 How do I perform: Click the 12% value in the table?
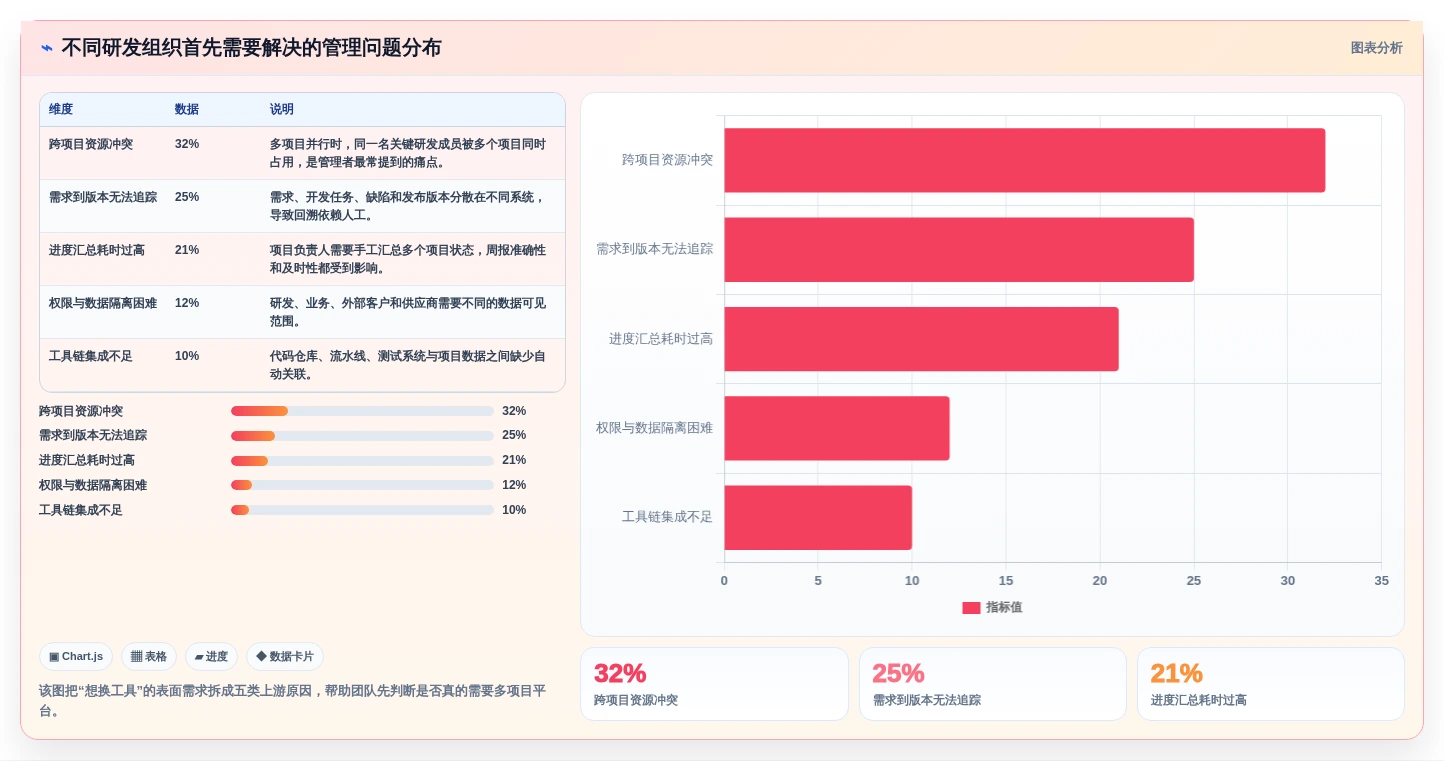187,303
